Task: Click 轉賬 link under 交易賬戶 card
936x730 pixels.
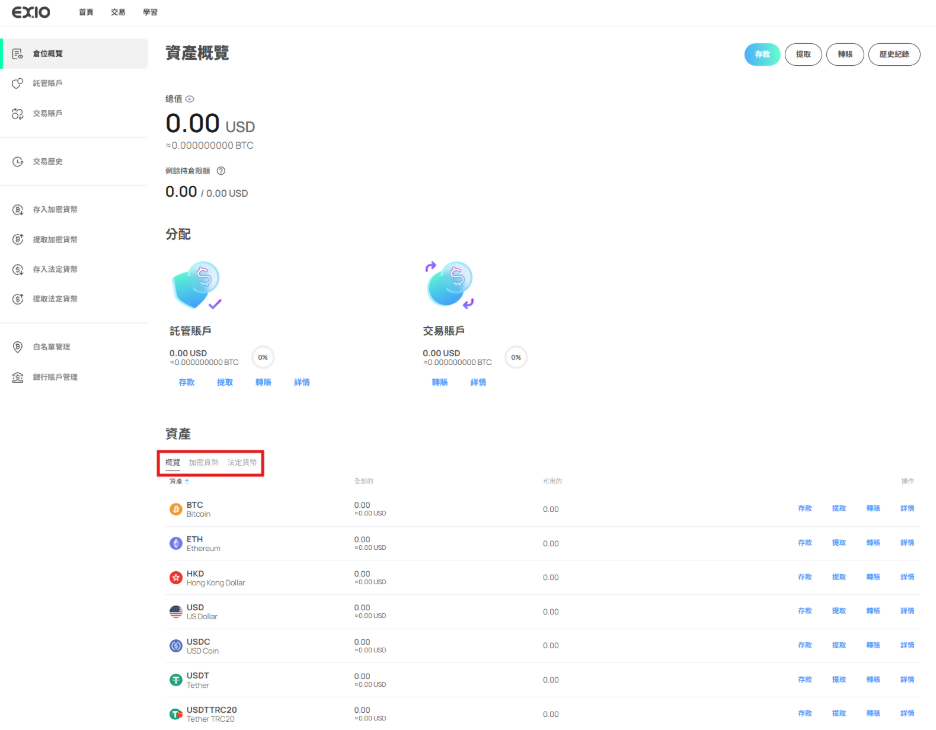Action: 440,382
